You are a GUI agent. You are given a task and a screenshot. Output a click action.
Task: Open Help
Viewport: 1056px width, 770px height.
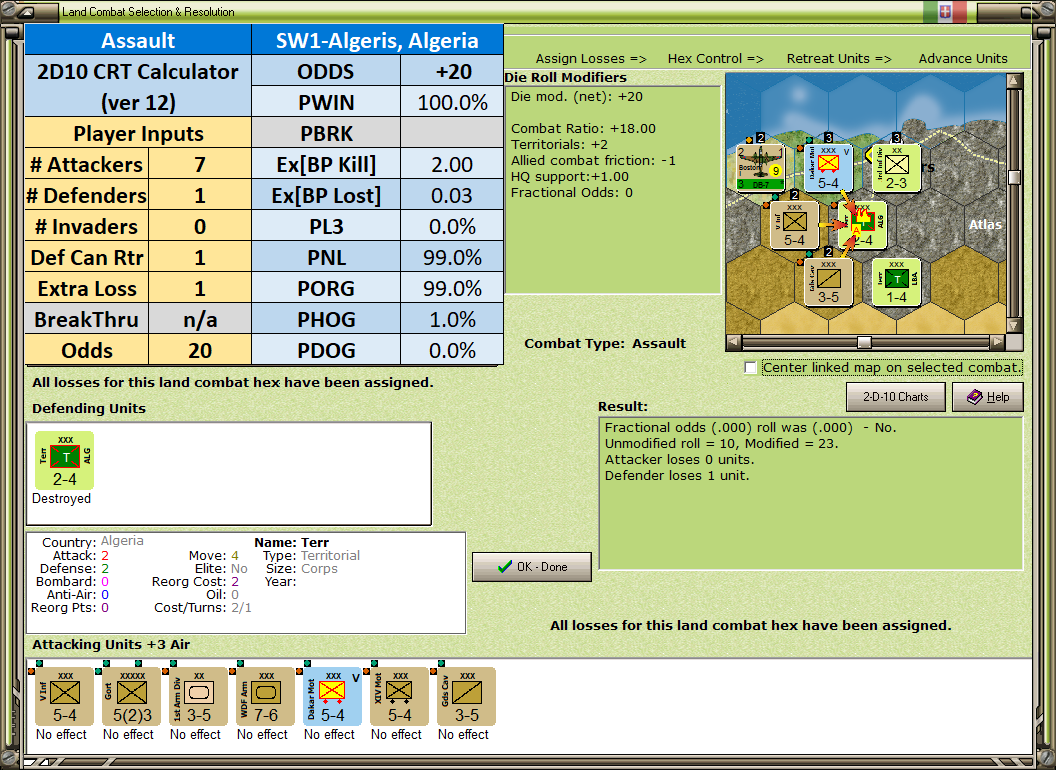pyautogui.click(x=988, y=397)
